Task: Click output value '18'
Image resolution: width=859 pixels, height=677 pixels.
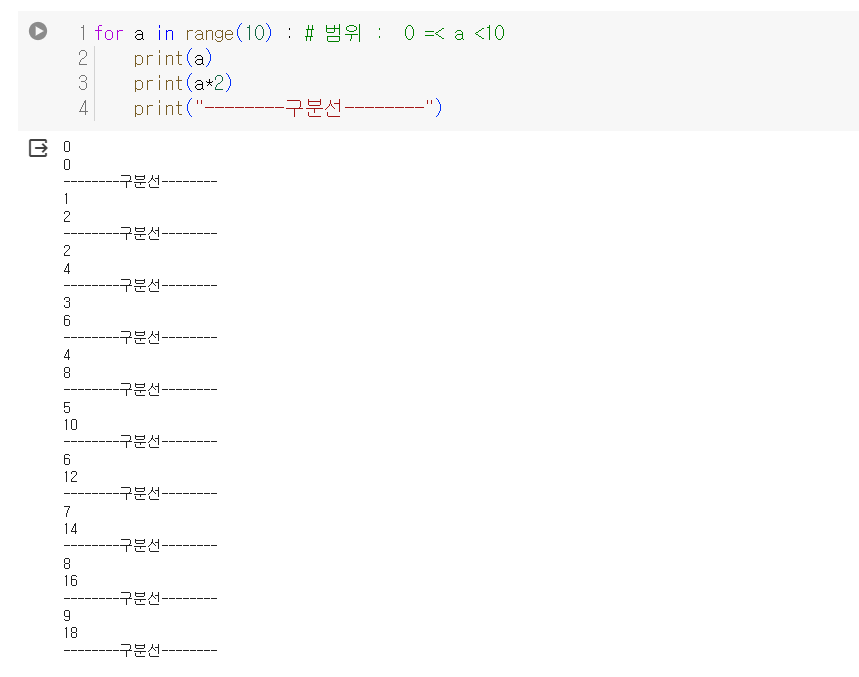Action: 71,633
